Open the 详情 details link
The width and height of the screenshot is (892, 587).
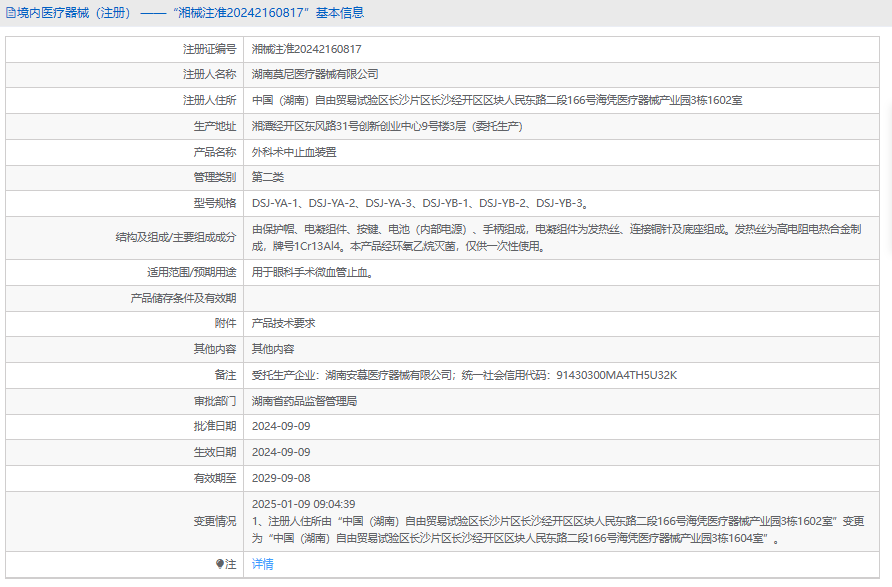[262, 564]
